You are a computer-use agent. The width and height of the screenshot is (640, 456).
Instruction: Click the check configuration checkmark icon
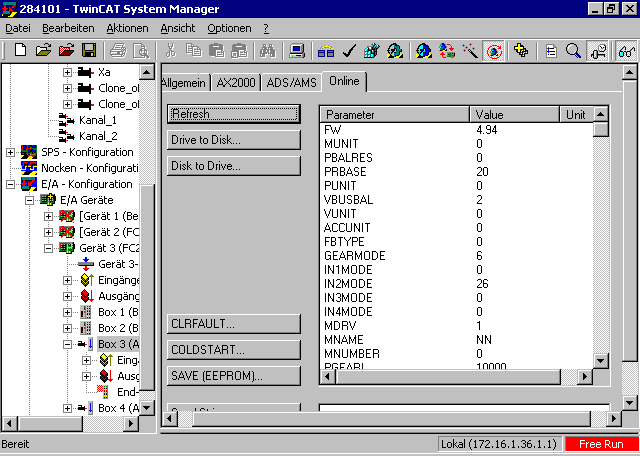349,51
